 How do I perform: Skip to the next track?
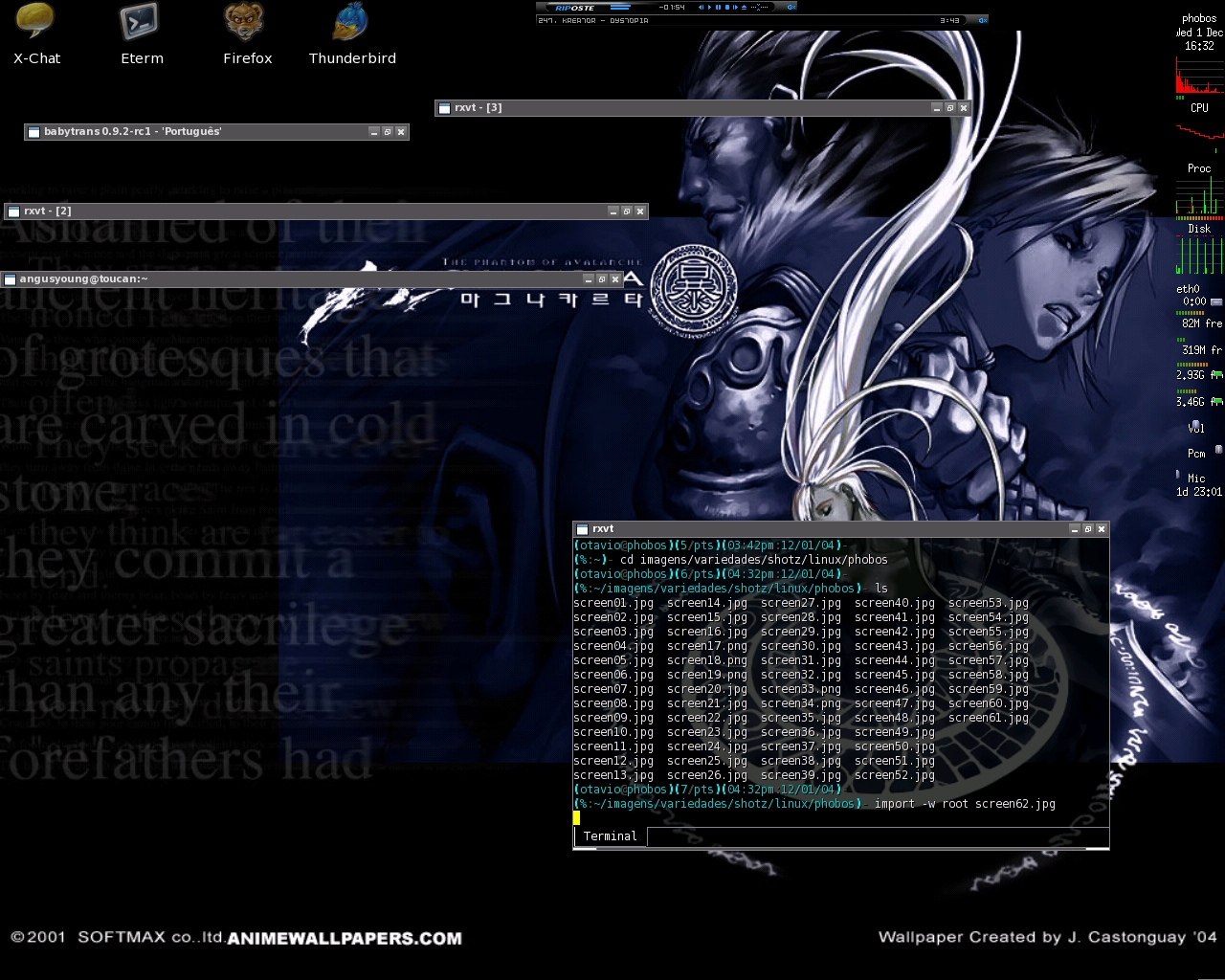pos(735,7)
